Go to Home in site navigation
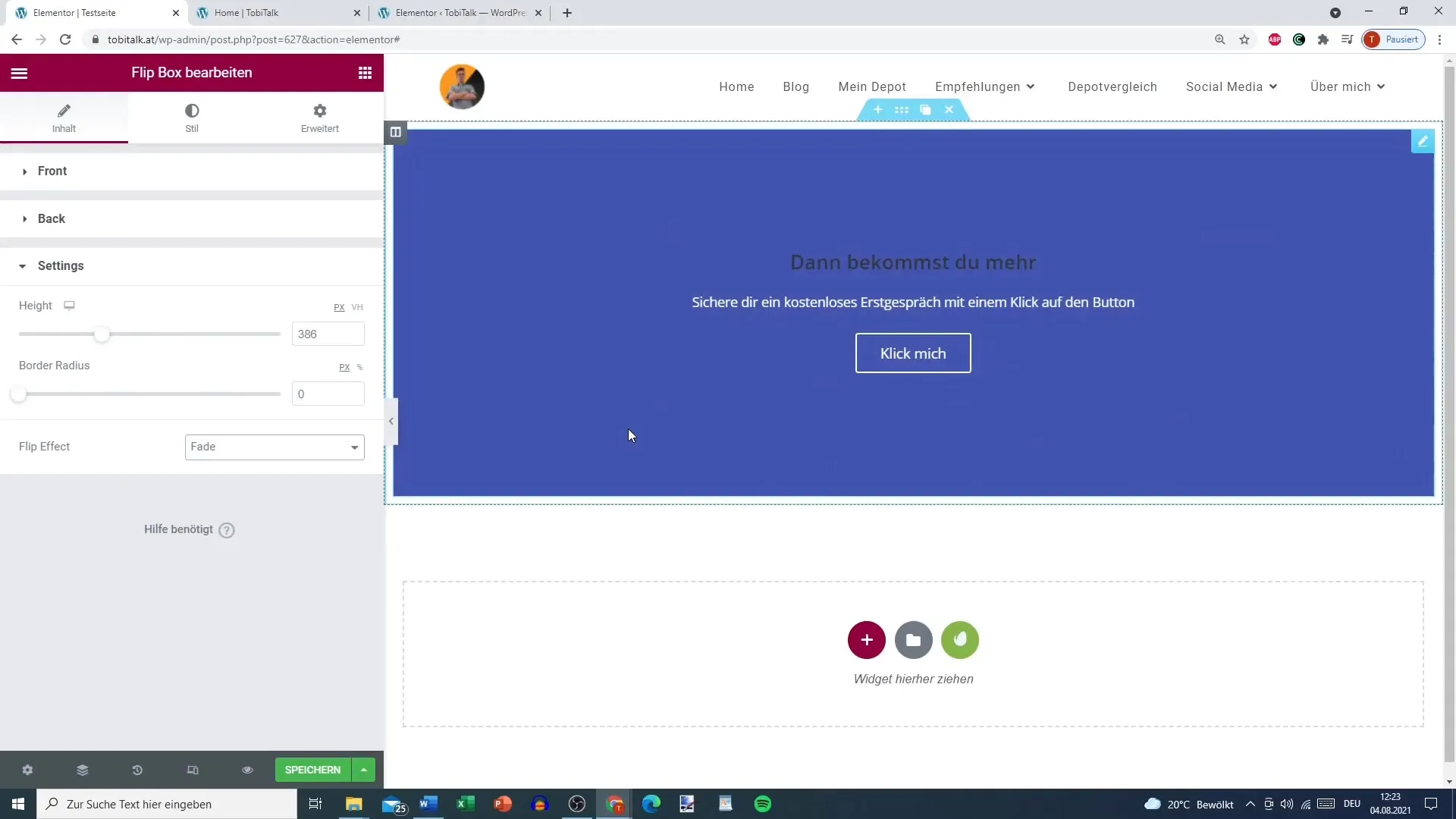1456x819 pixels. 736,87
